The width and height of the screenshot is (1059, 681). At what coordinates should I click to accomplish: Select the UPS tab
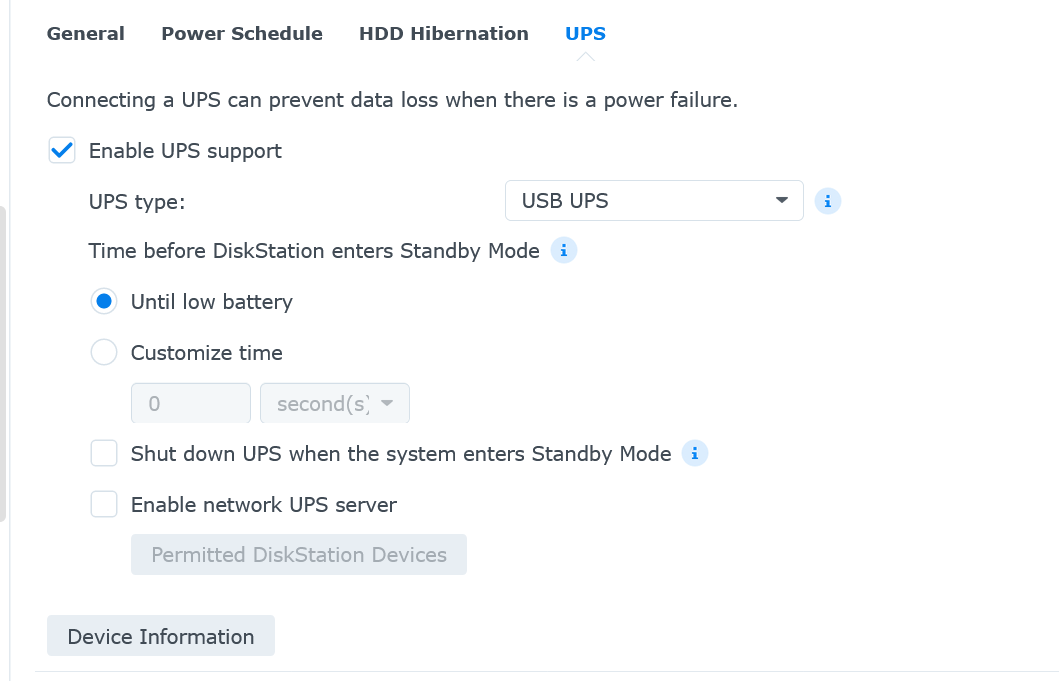pos(585,33)
